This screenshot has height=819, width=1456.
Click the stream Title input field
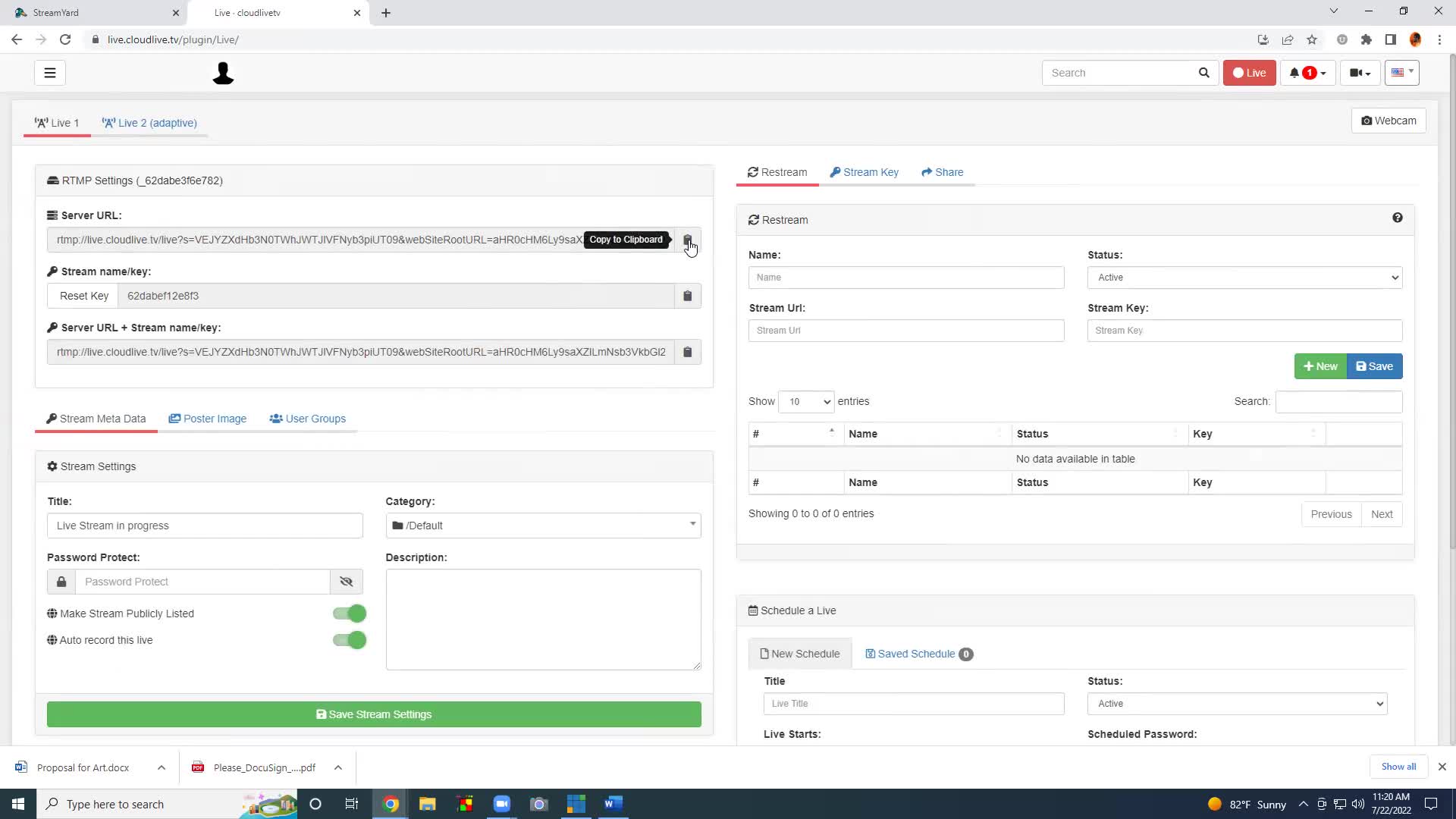click(x=205, y=526)
